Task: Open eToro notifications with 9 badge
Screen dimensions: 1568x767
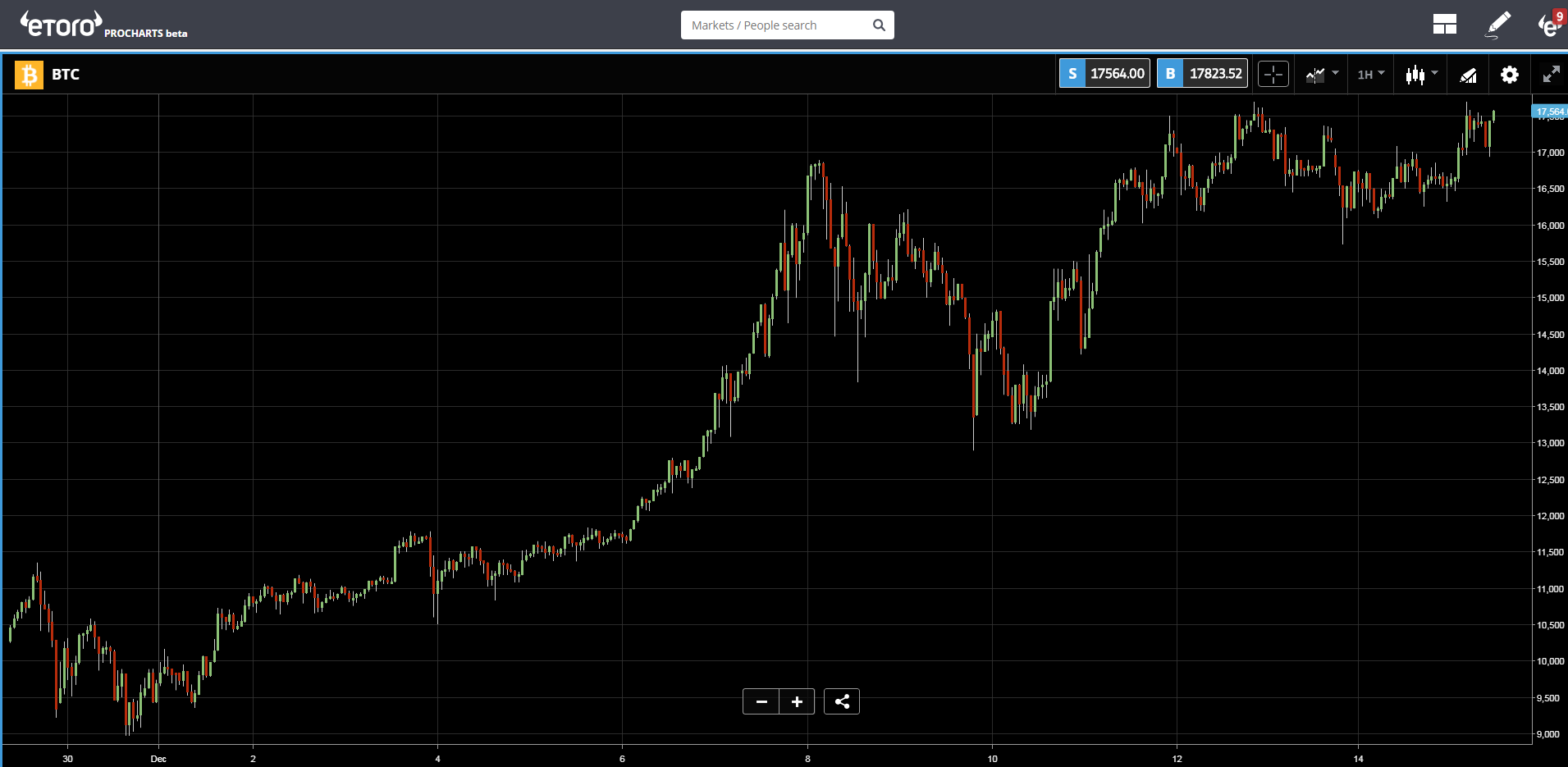Action: (1550, 25)
